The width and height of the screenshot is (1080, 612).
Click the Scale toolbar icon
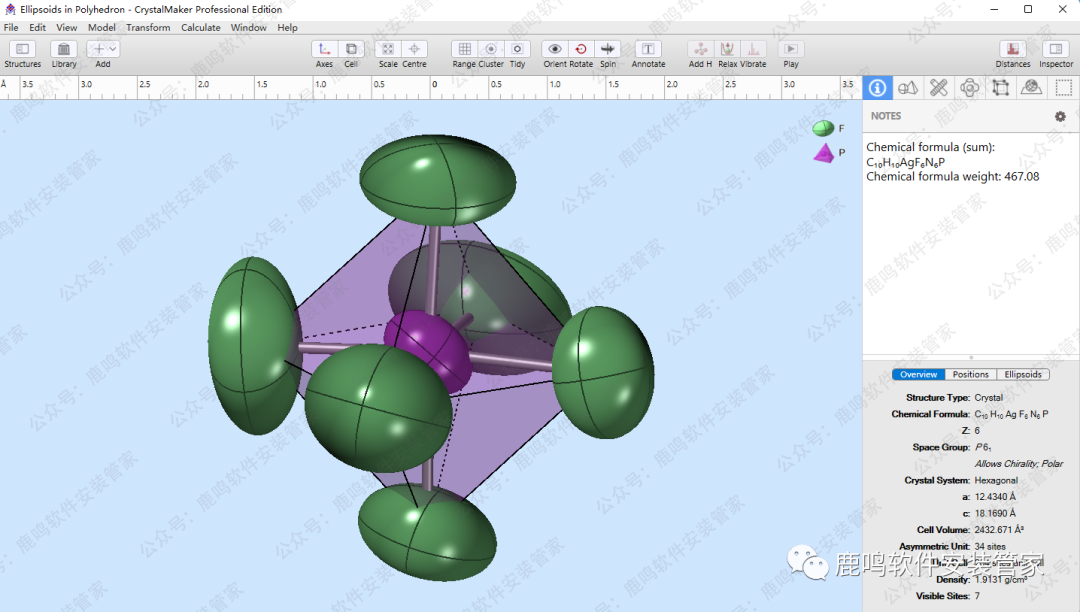pos(388,49)
